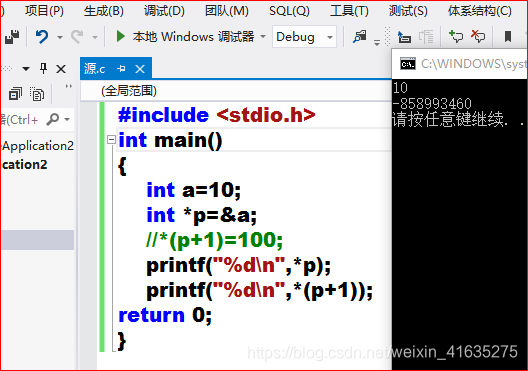The width and height of the screenshot is (528, 371).
Task: Open solution explorer window position dropdown arrow
Action: [x=26, y=69]
